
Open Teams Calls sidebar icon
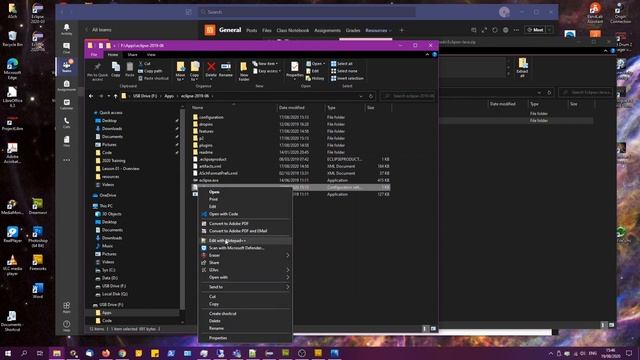67,123
